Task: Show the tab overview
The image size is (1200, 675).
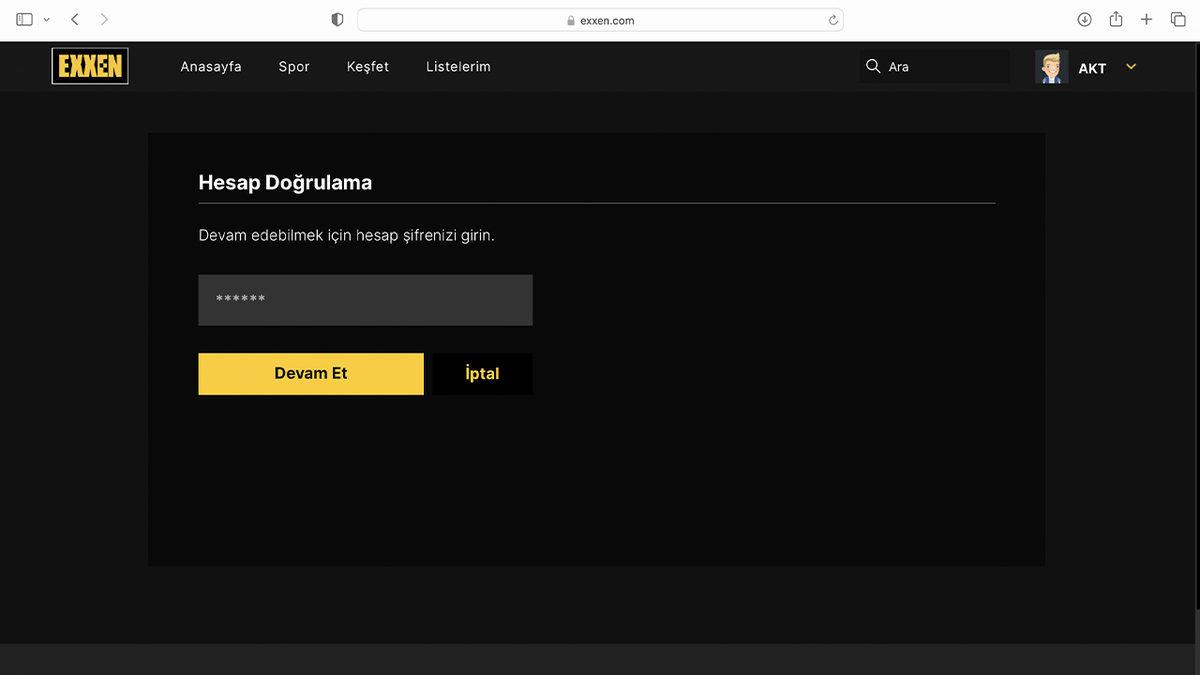Action: pyautogui.click(x=1178, y=20)
